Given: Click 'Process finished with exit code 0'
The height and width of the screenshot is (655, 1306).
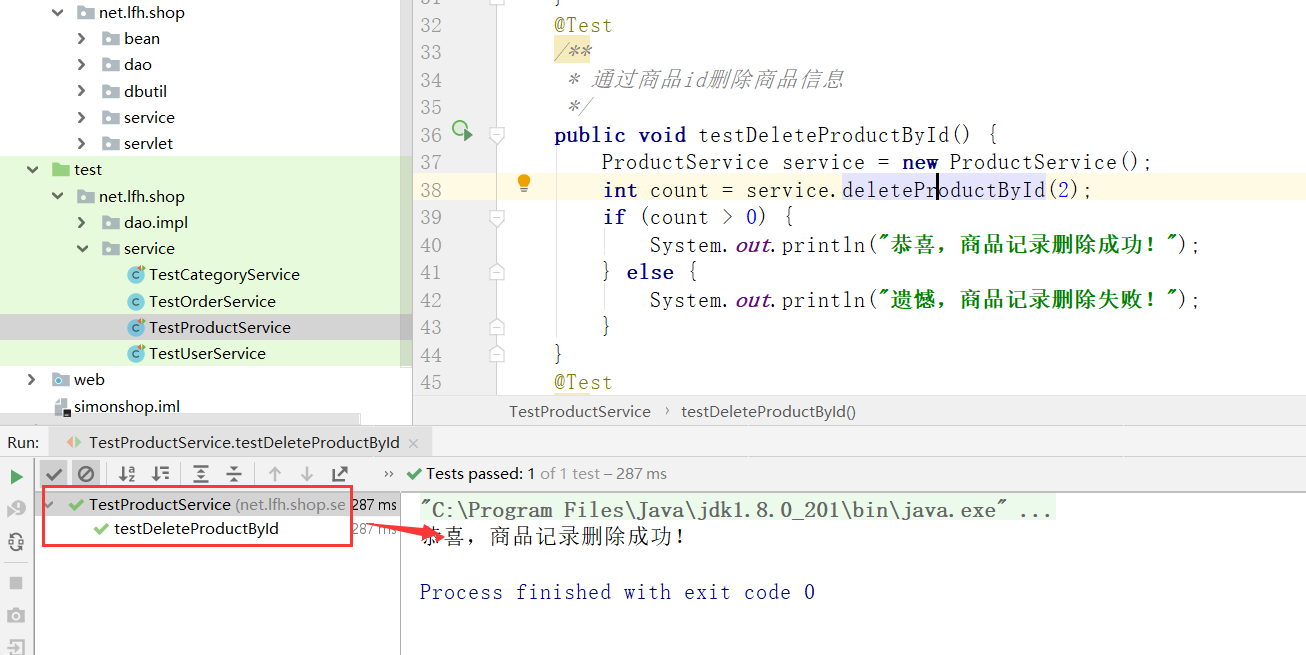Looking at the screenshot, I should [x=617, y=592].
